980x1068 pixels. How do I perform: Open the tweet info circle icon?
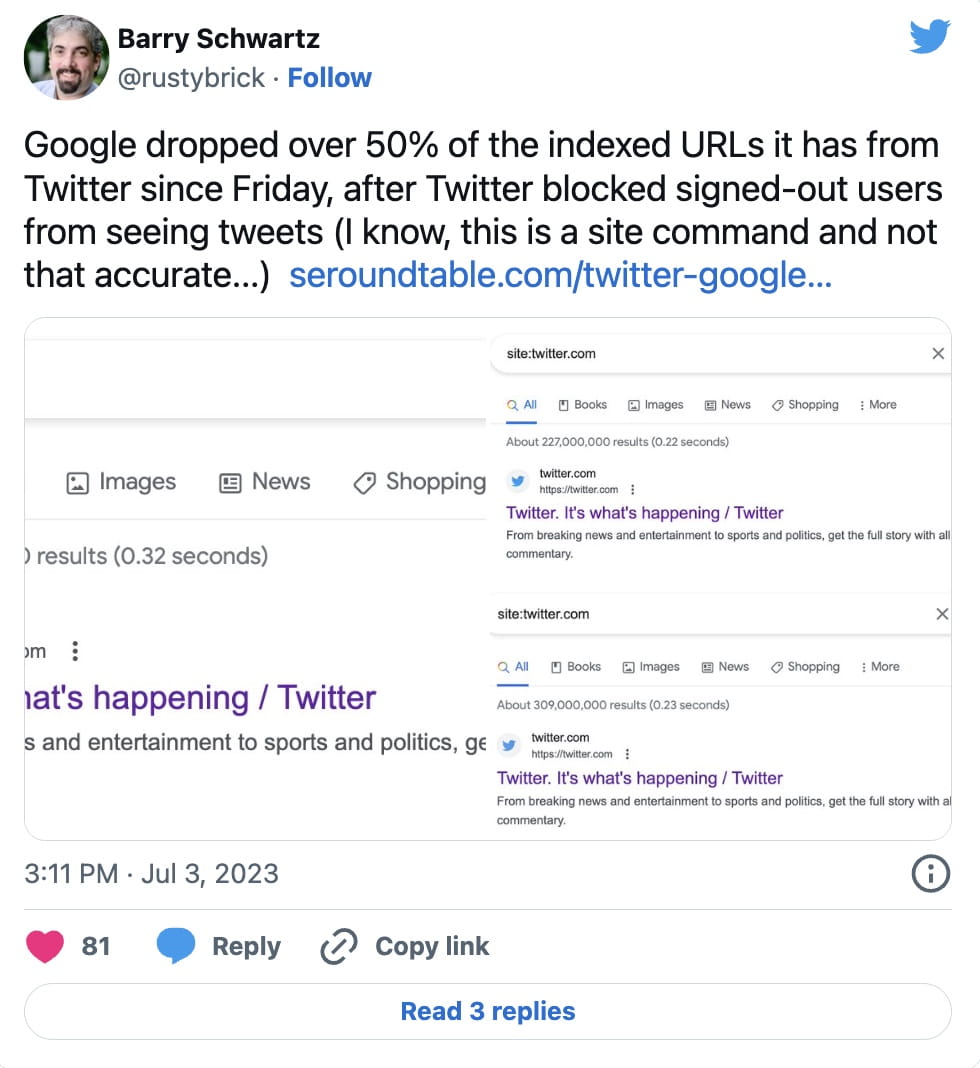click(930, 874)
